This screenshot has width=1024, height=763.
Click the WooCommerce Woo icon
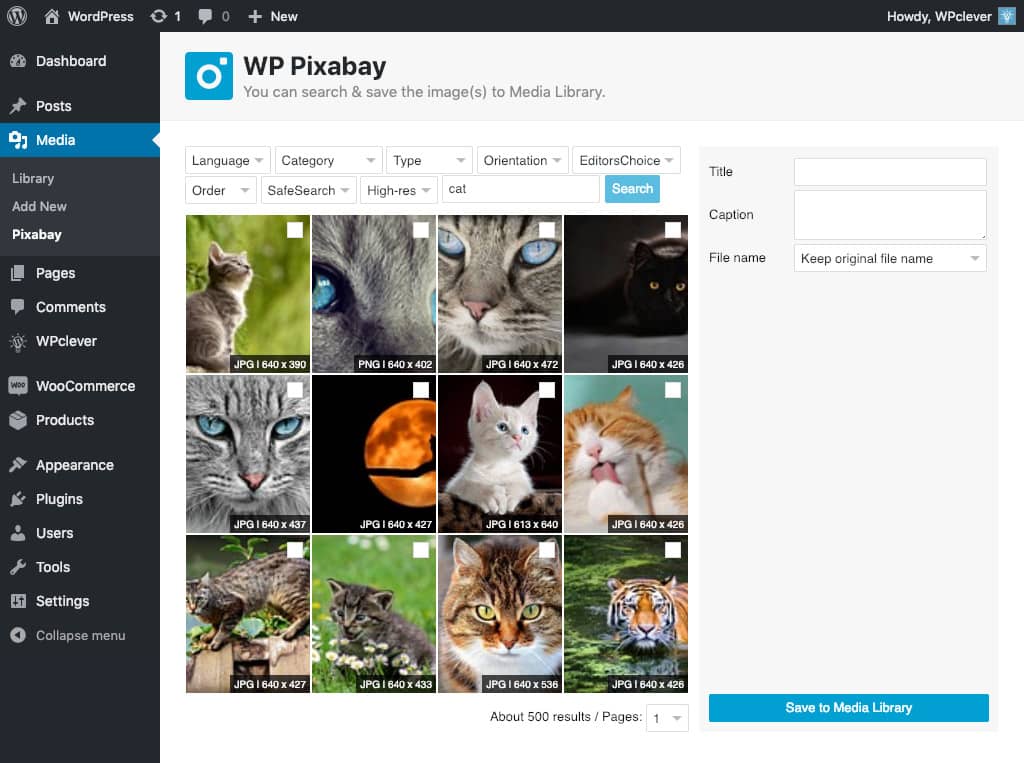click(18, 386)
